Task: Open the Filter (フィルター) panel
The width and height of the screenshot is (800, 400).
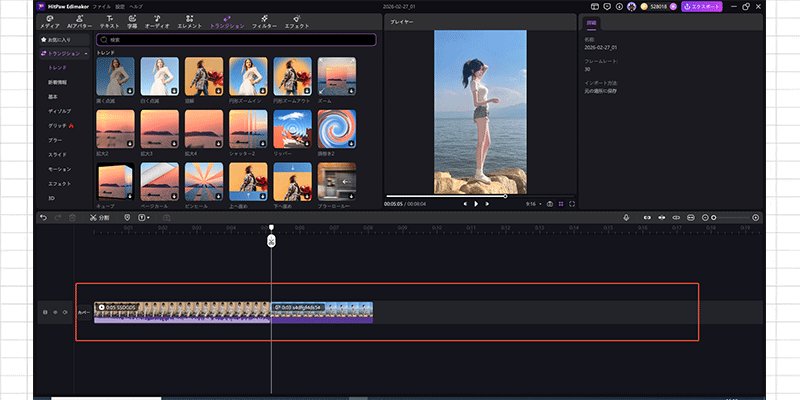Action: click(264, 22)
